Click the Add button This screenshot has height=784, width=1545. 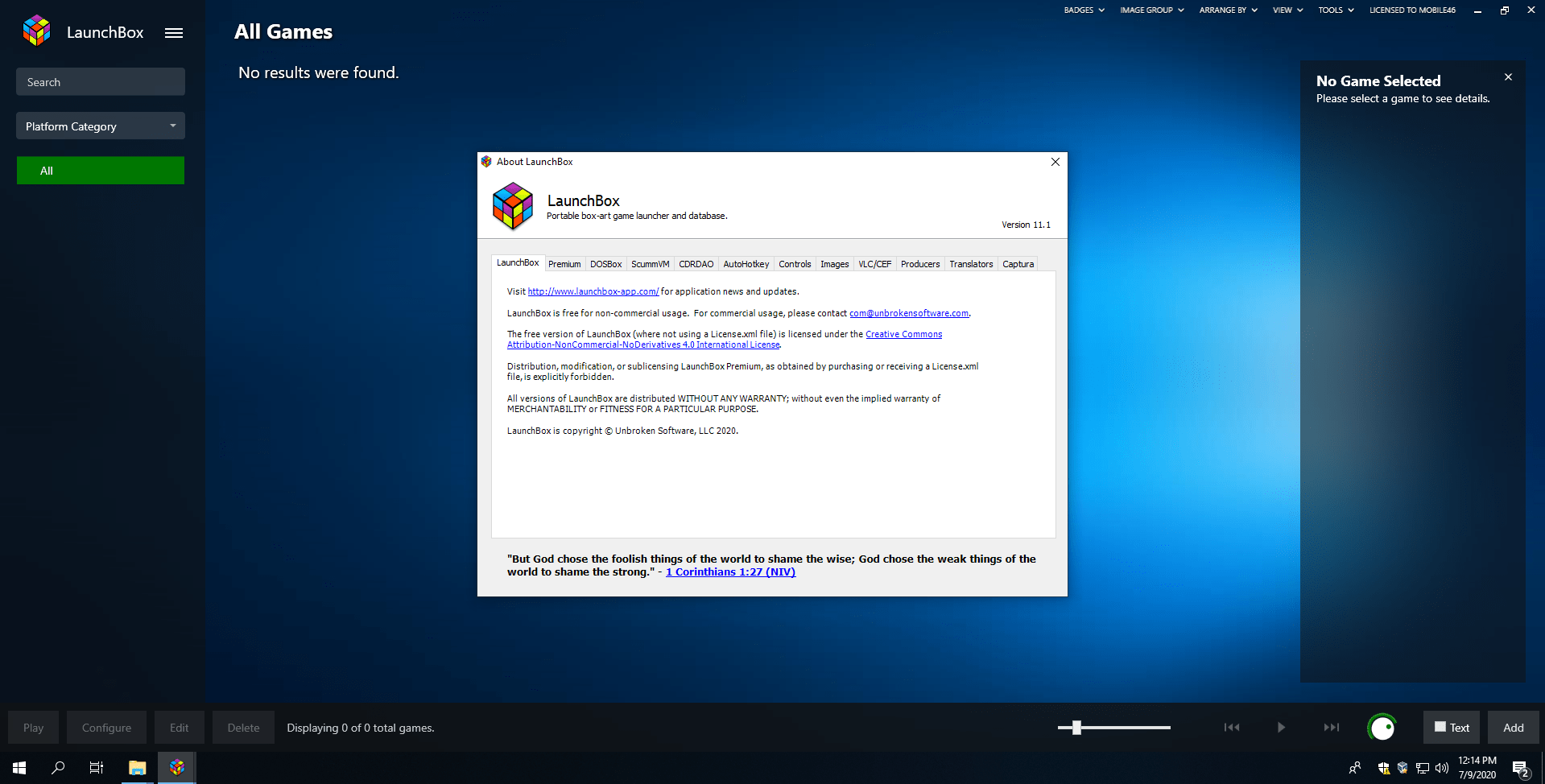pos(1514,728)
